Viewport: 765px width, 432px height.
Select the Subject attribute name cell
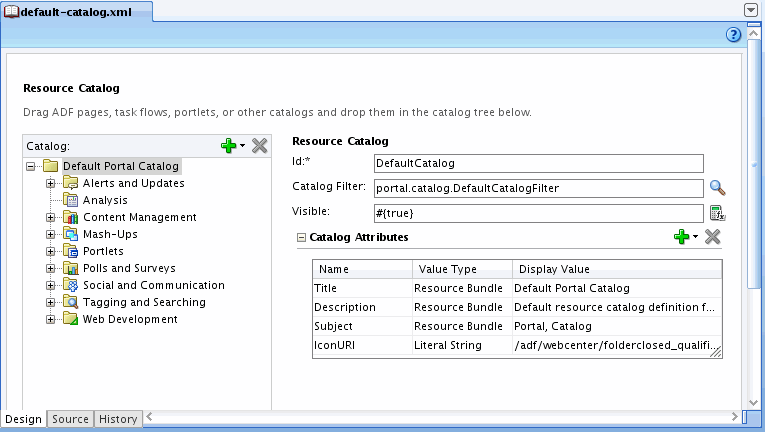click(x=362, y=326)
